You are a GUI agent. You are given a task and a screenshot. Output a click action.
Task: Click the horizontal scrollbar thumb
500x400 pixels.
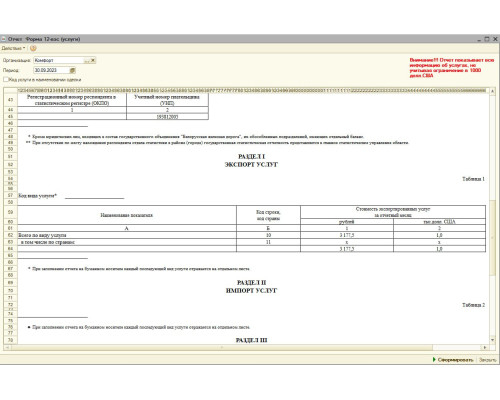(x=222, y=347)
